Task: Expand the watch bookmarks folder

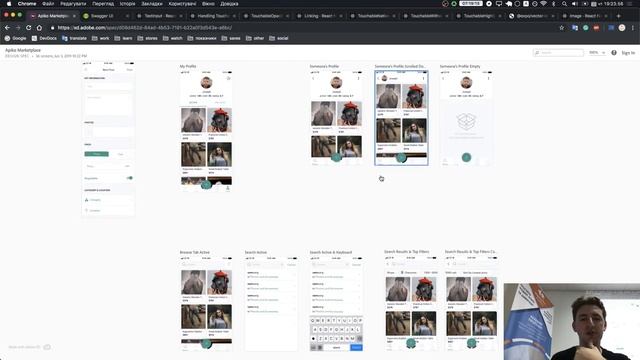Action: (172, 38)
